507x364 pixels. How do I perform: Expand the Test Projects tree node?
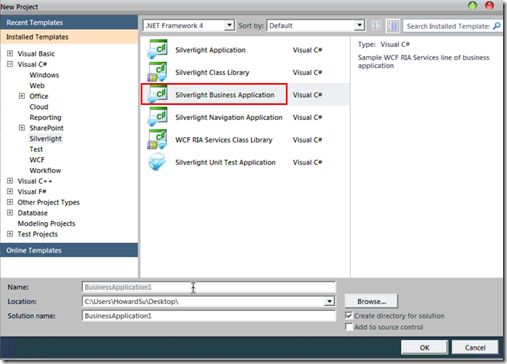point(10,234)
